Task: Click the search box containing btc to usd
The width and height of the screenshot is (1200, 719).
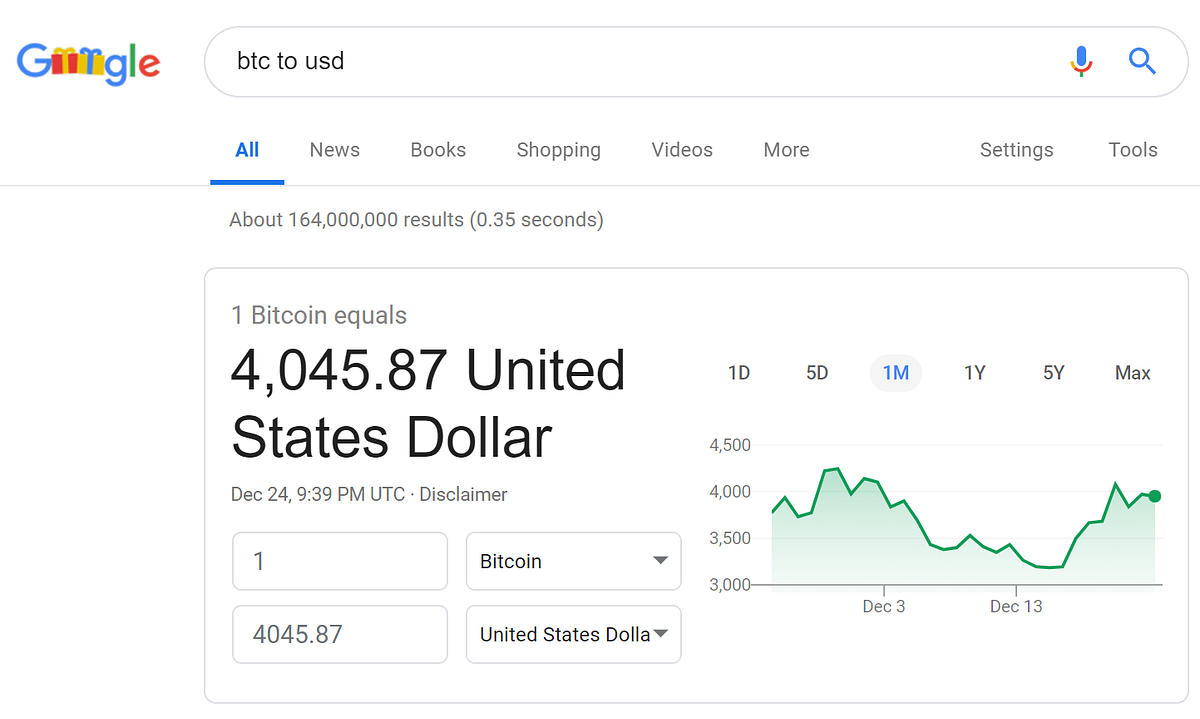Action: [x=640, y=62]
